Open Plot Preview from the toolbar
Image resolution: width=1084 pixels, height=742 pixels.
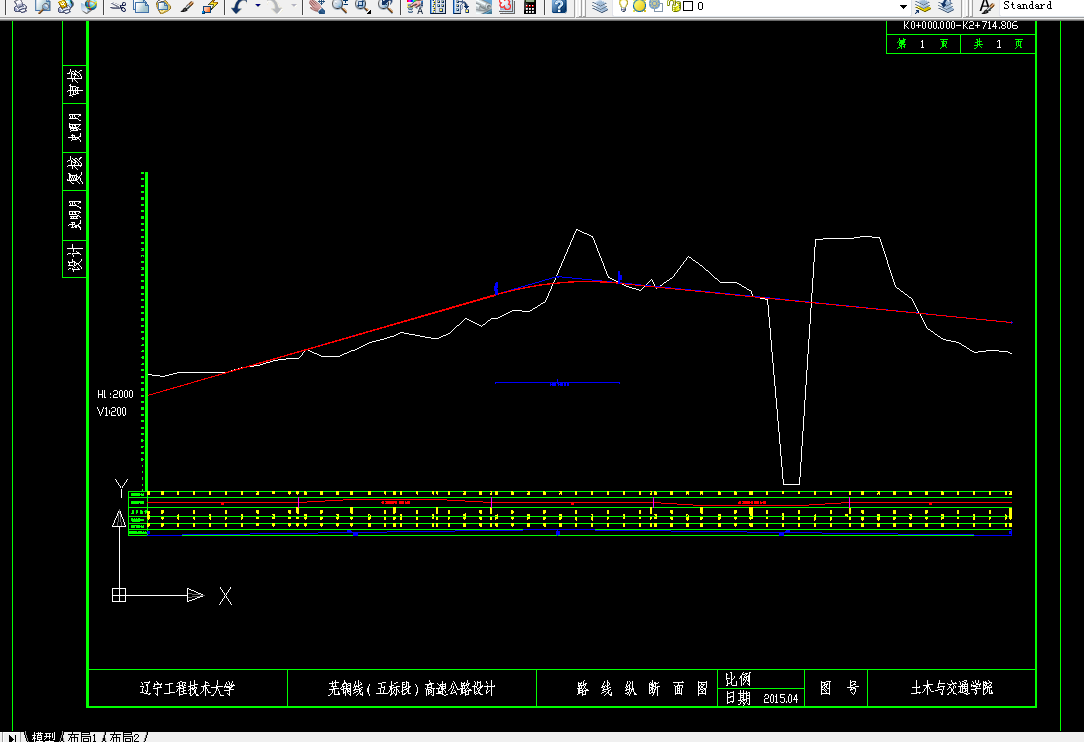43,6
